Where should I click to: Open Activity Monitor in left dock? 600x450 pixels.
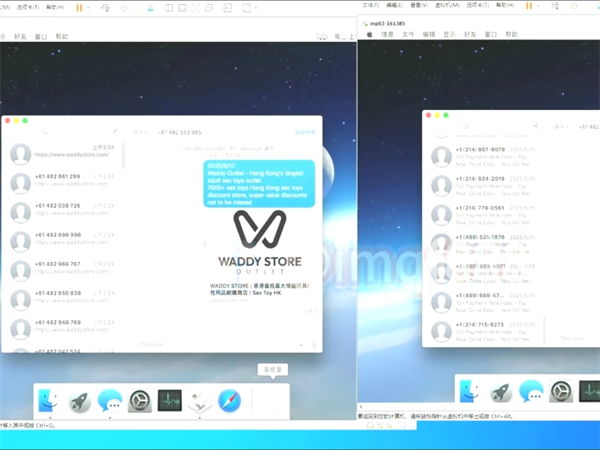click(x=169, y=403)
